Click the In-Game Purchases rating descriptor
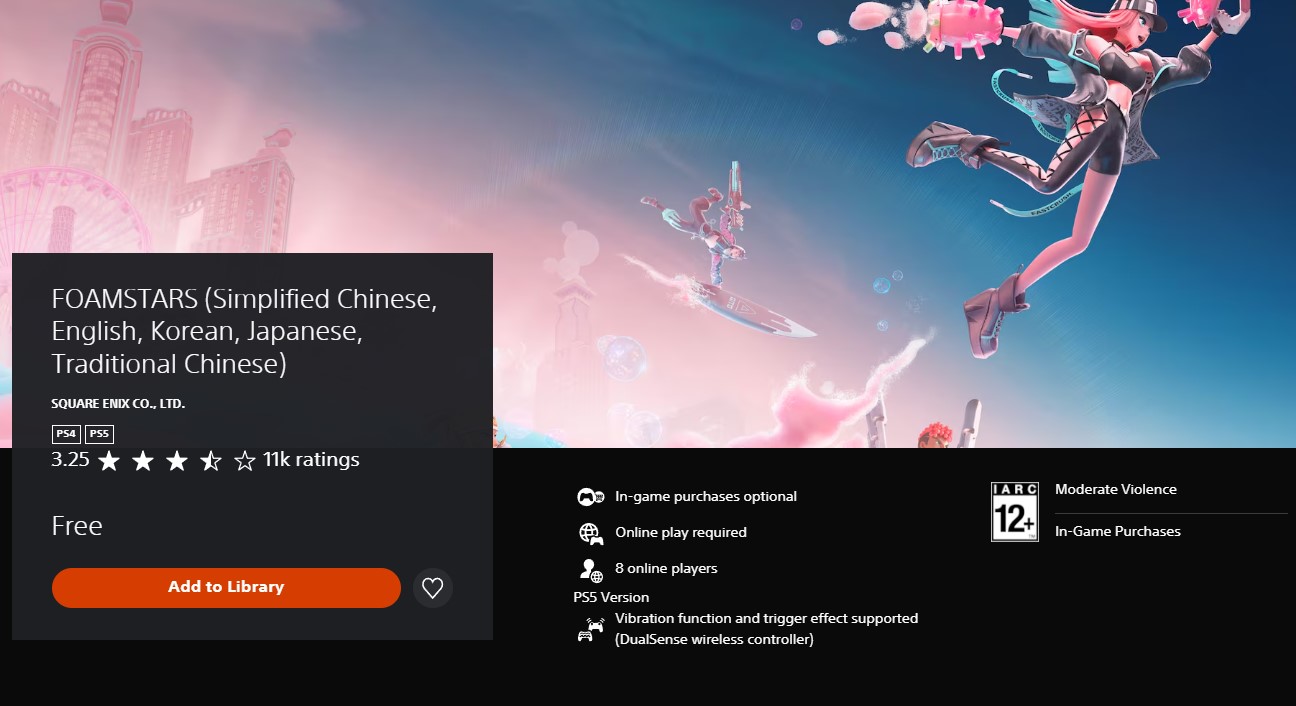 pos(1118,531)
